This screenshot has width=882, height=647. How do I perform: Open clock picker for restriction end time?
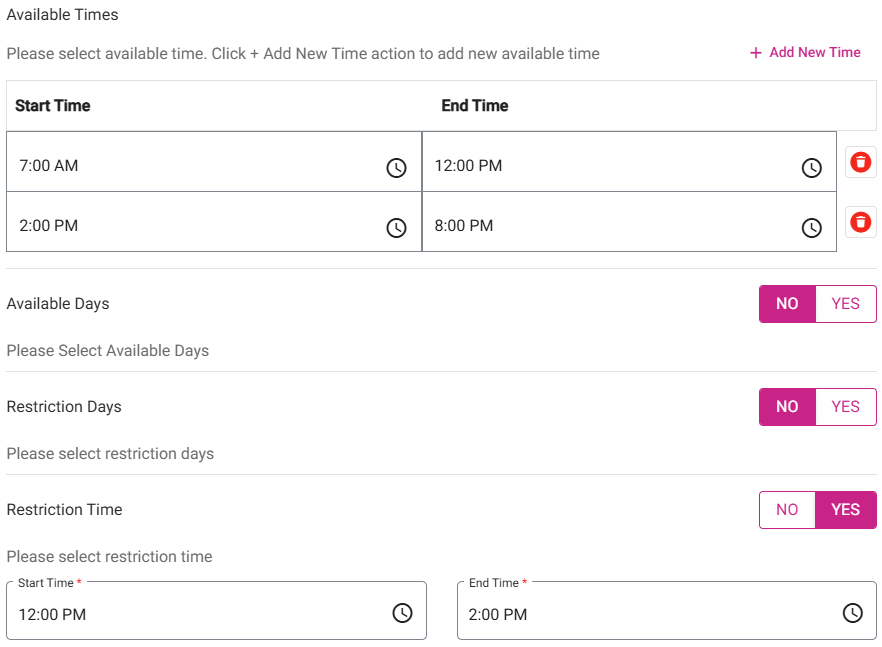coord(852,613)
